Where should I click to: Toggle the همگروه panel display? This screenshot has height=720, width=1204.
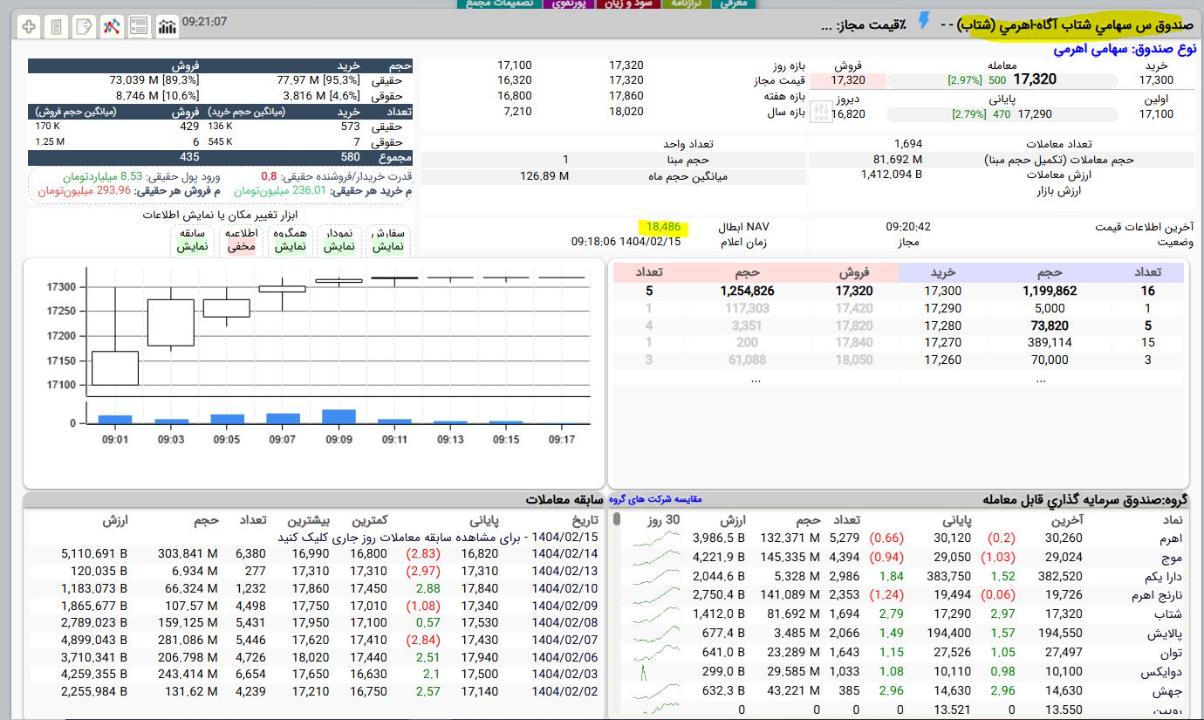coord(290,240)
